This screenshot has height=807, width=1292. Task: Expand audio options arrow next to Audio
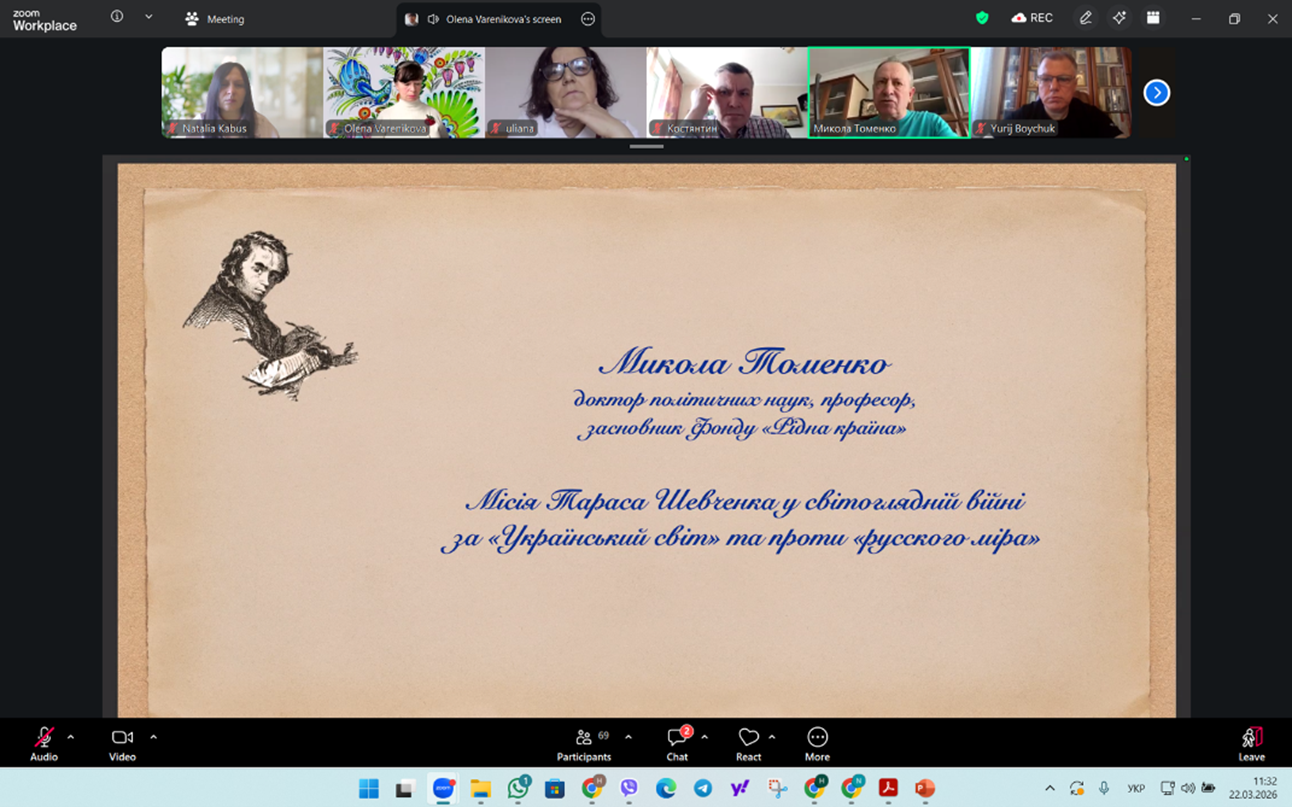pos(70,737)
